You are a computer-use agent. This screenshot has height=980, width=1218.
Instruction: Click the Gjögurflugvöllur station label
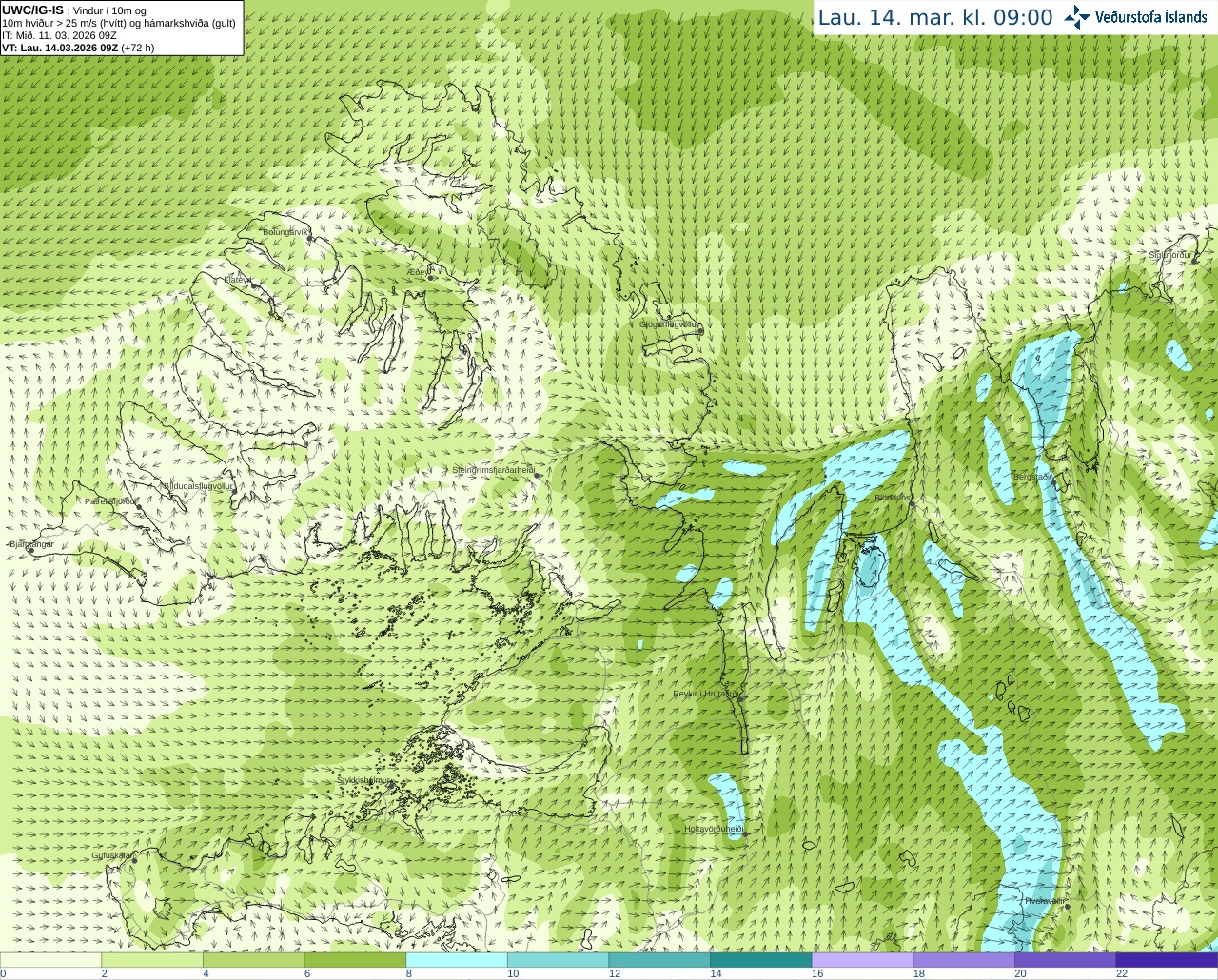tap(669, 324)
